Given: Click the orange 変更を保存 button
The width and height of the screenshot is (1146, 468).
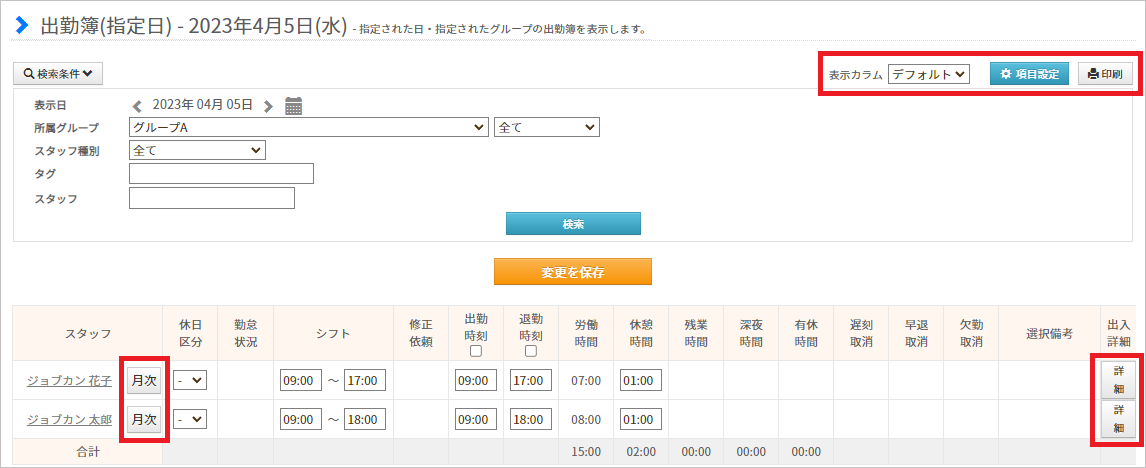Looking at the screenshot, I should pyautogui.click(x=572, y=271).
